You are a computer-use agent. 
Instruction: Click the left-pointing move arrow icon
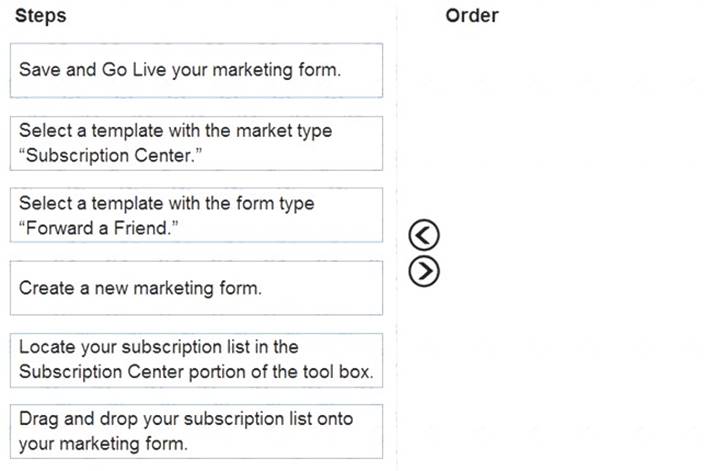click(x=424, y=235)
